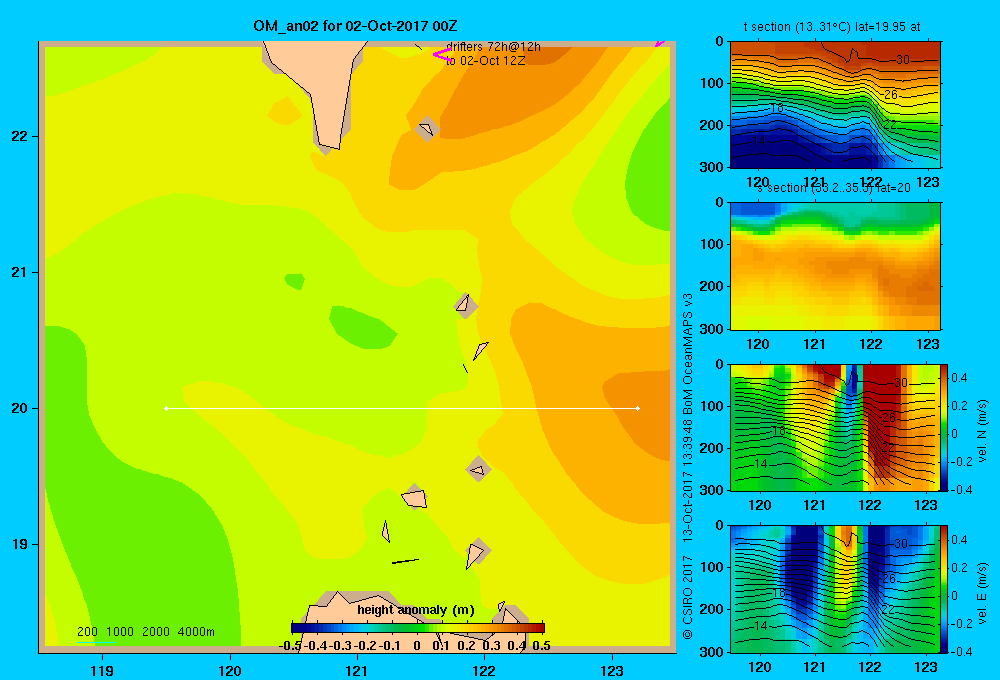The width and height of the screenshot is (1000, 680).
Task: Click the vel. N color scale bar
Action: point(944,427)
